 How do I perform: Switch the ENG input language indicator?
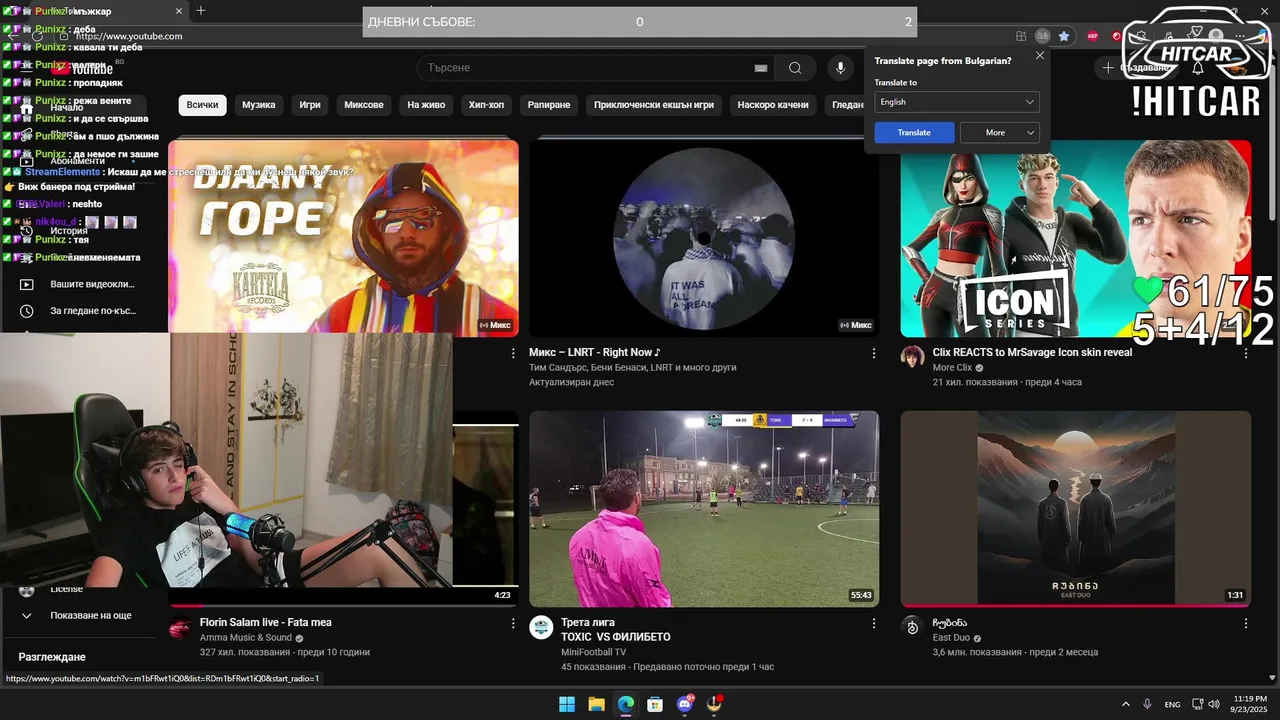(1173, 704)
